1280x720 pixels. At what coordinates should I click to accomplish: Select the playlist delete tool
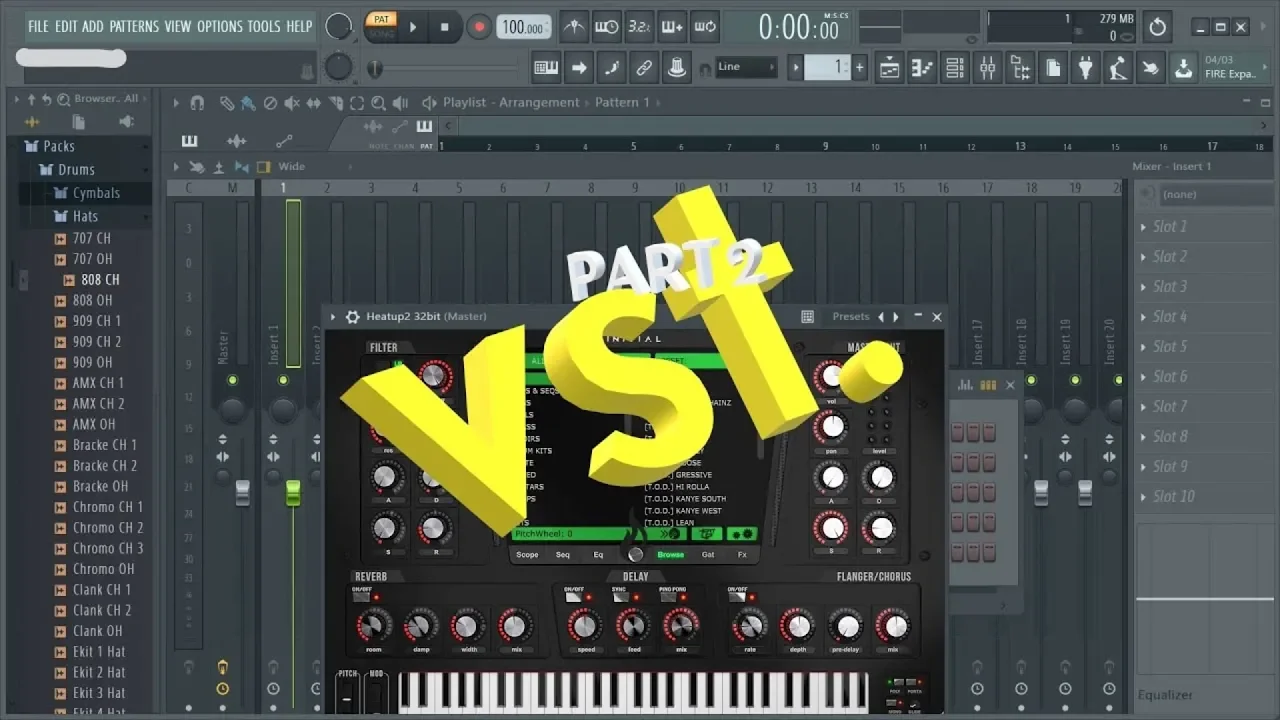tap(269, 103)
